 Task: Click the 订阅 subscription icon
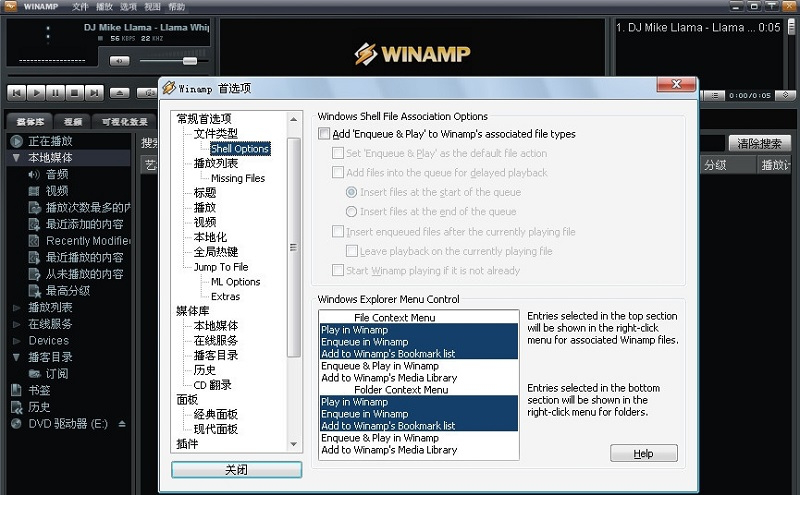coord(34,374)
